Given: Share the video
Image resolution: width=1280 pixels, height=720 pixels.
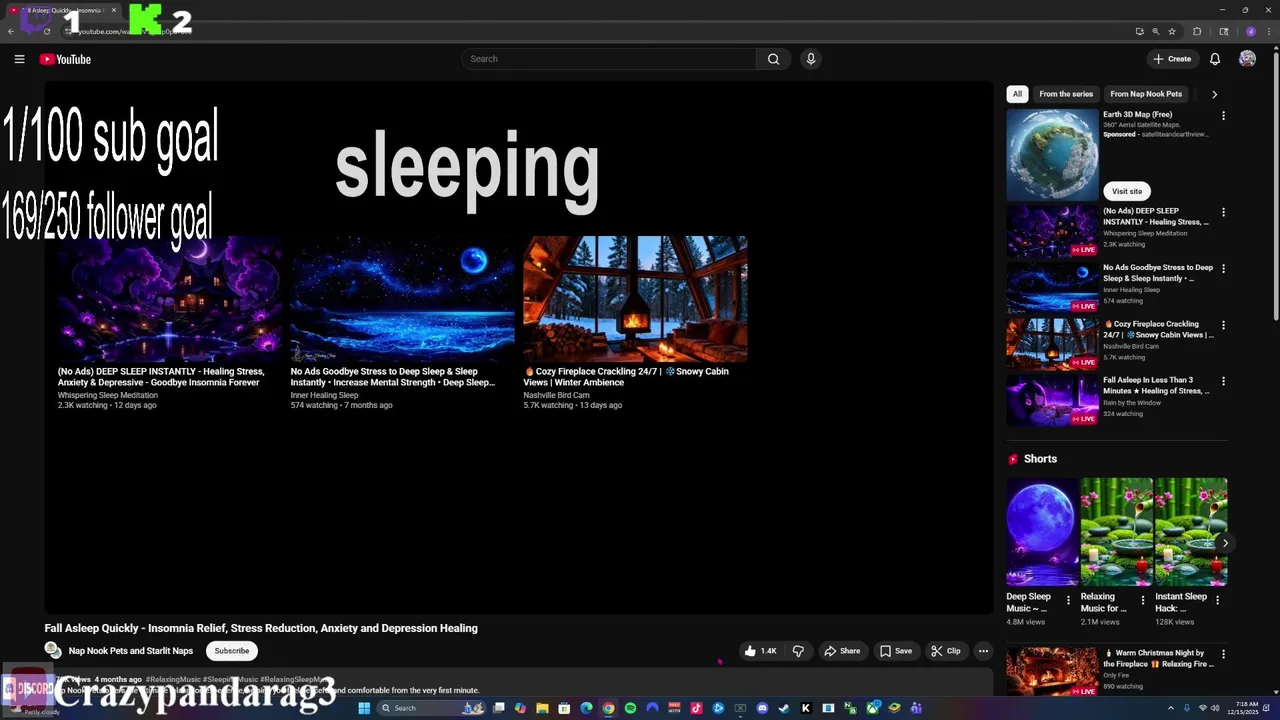Looking at the screenshot, I should 842,651.
